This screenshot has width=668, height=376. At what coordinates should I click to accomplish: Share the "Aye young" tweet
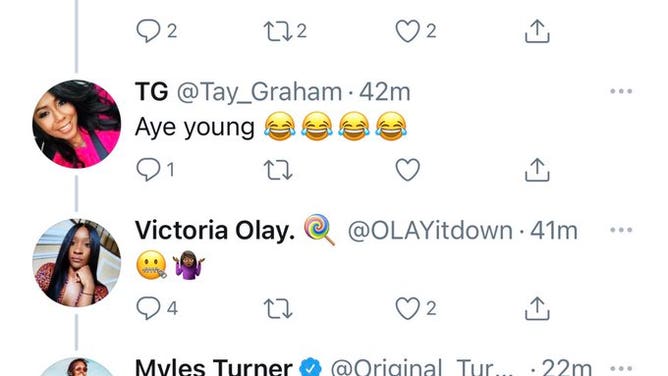click(x=537, y=169)
